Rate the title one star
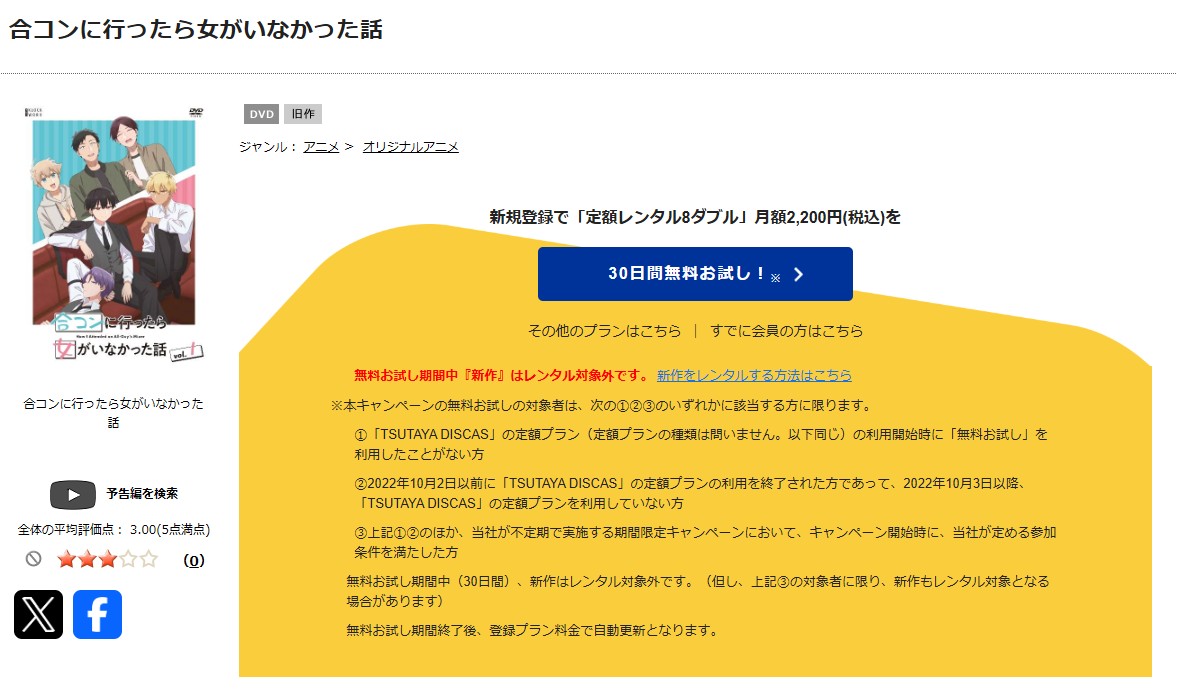 point(66,559)
